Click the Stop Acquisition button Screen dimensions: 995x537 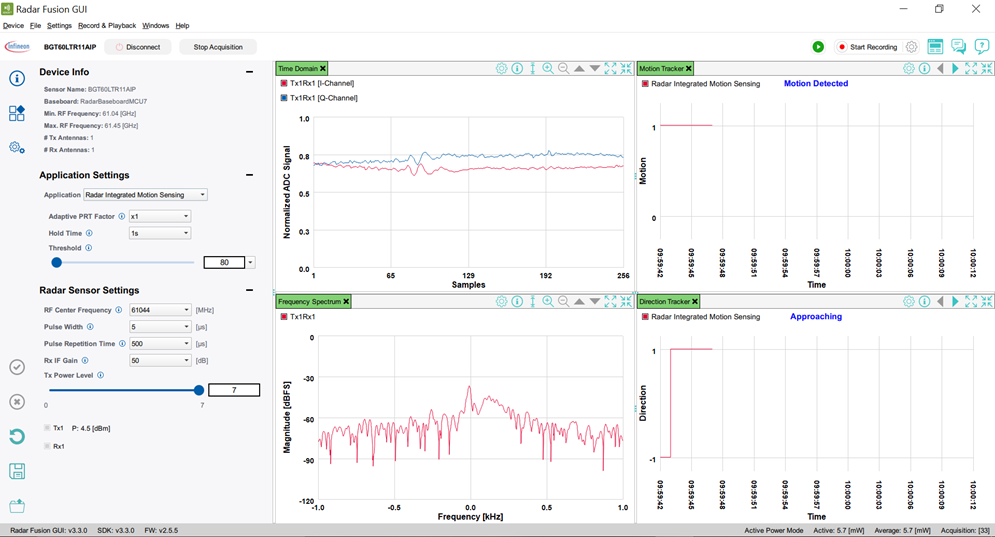pyautogui.click(x=218, y=47)
